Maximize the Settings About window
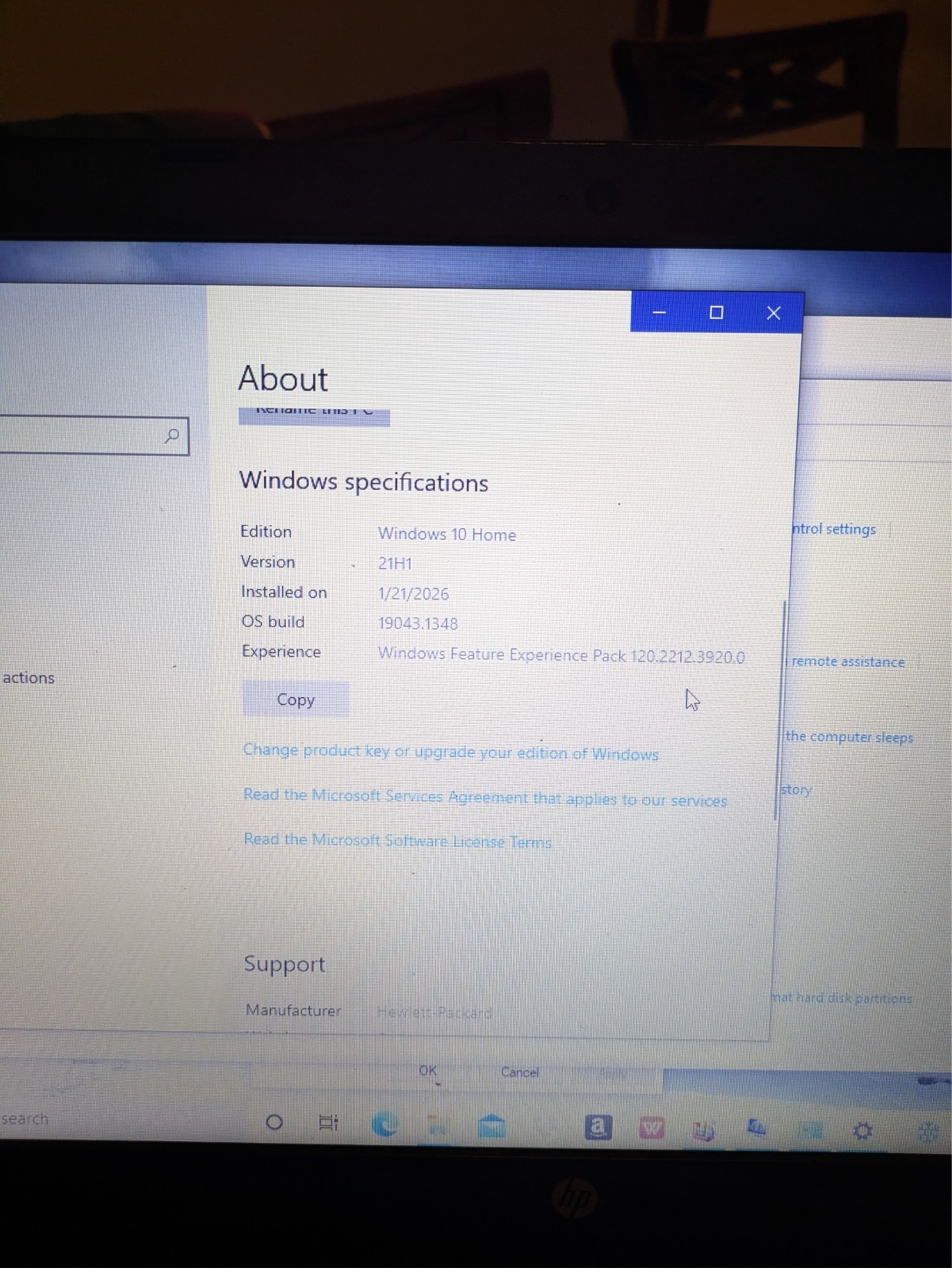The height and width of the screenshot is (1268, 952). pos(717,312)
